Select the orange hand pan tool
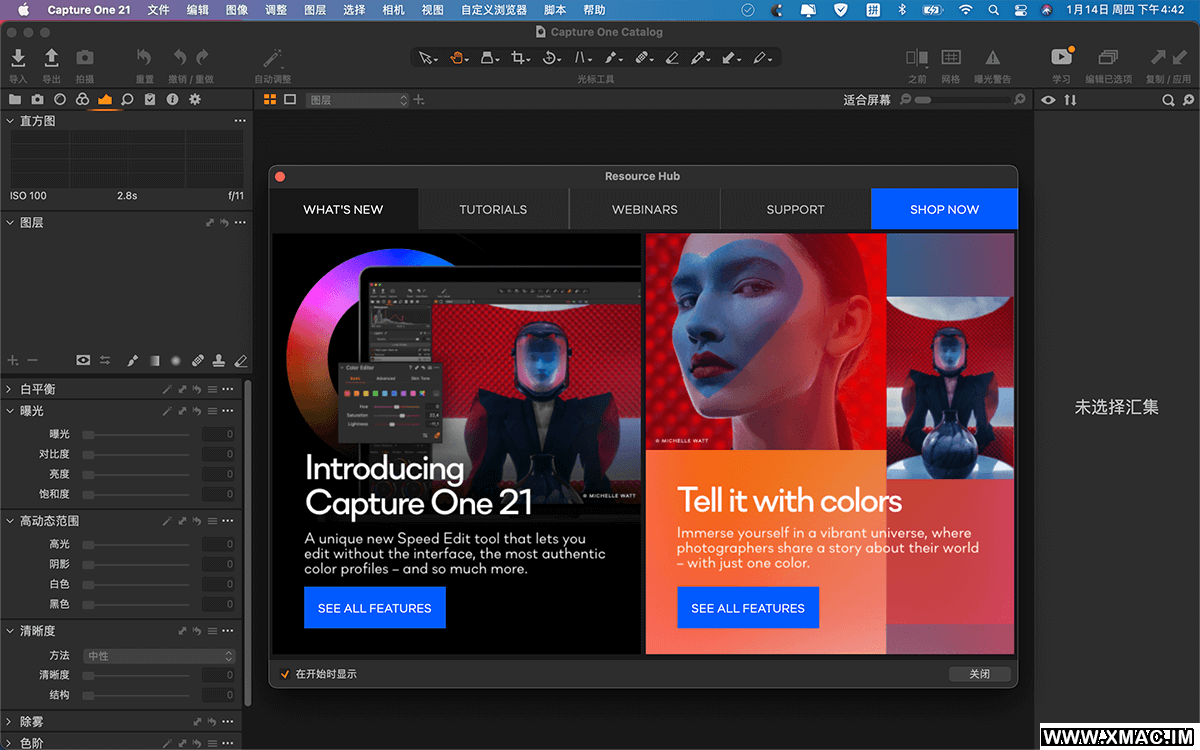The image size is (1200, 750). pos(459,58)
